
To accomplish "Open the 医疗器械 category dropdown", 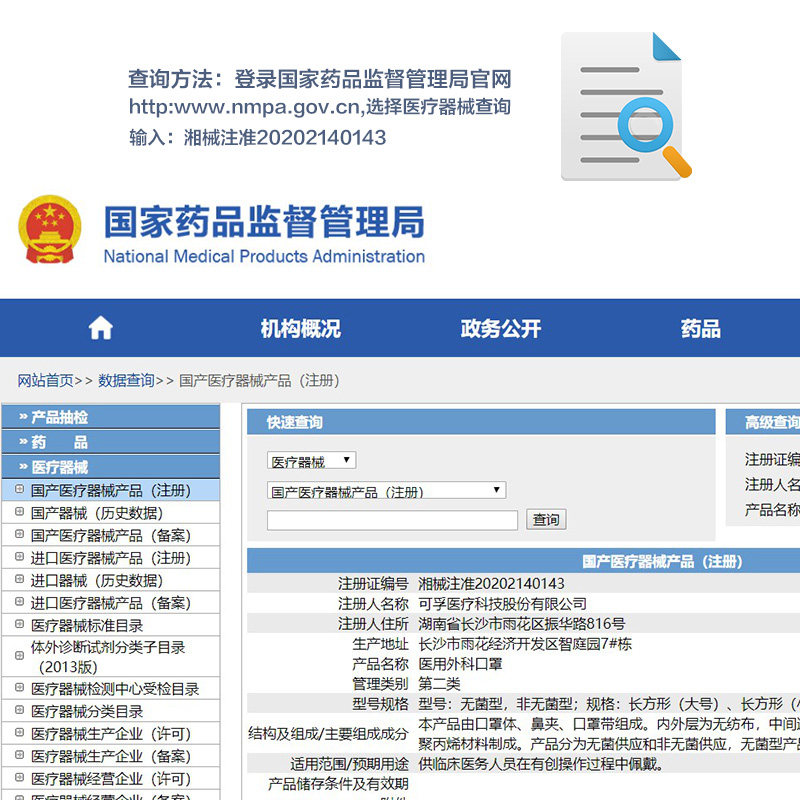I will pos(311,460).
